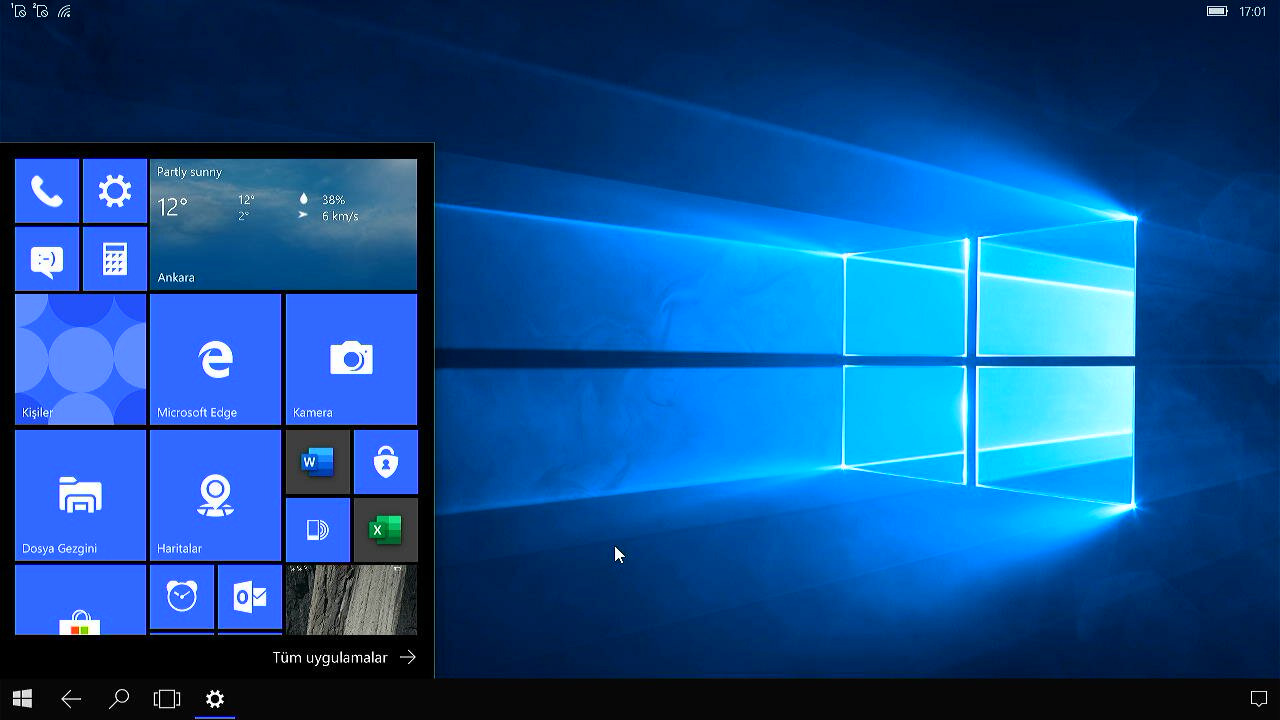Click the second SIM status icon

(x=41, y=12)
